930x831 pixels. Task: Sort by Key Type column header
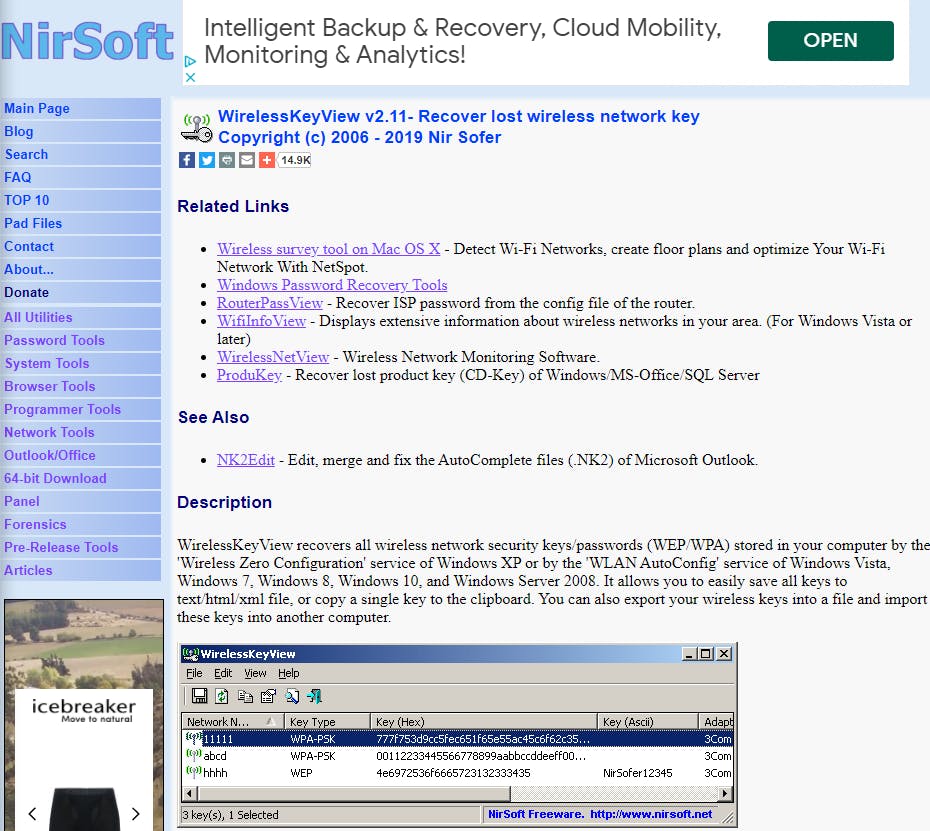327,722
